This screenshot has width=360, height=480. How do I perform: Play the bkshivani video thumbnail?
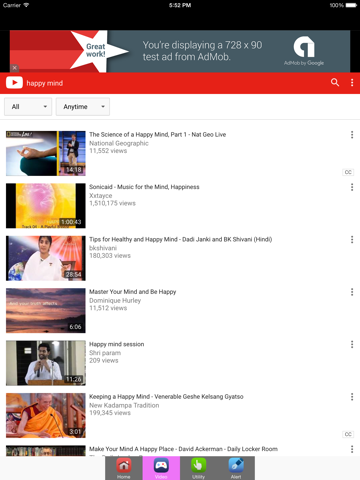click(x=46, y=258)
